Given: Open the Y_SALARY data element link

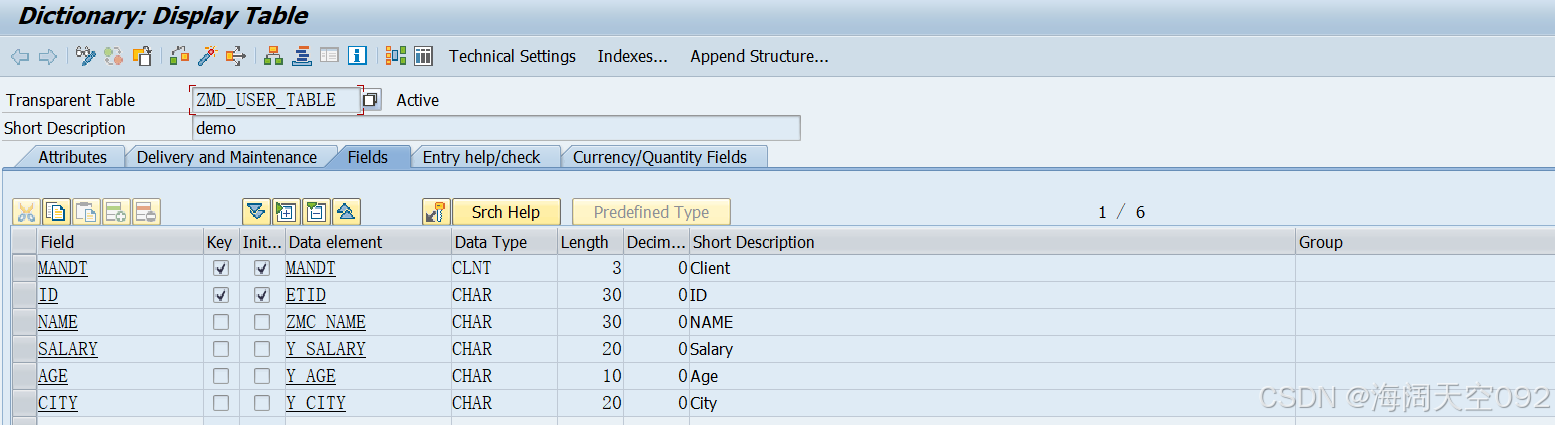Looking at the screenshot, I should [326, 349].
